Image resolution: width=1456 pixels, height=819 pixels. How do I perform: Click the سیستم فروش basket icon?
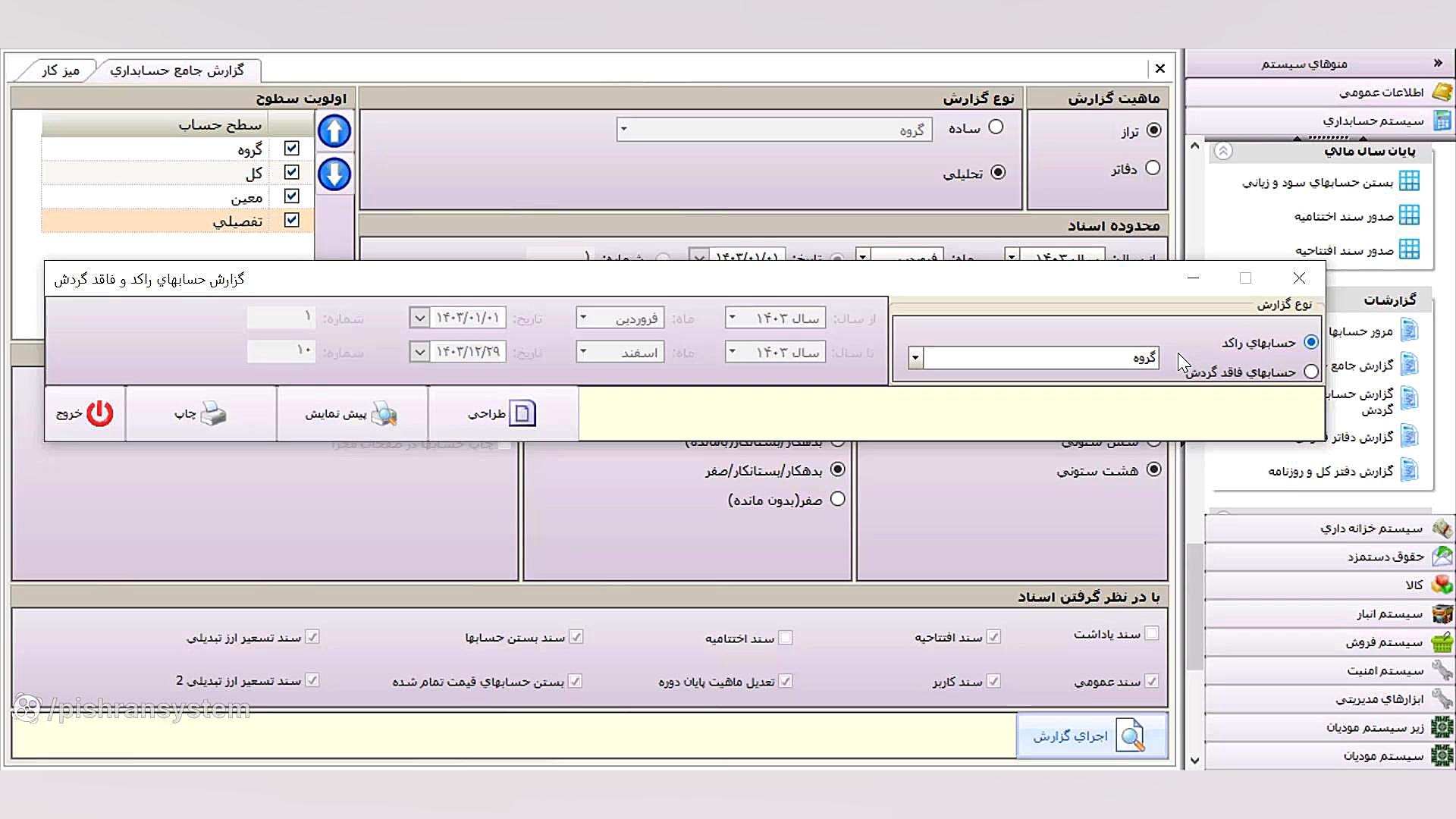(x=1442, y=642)
